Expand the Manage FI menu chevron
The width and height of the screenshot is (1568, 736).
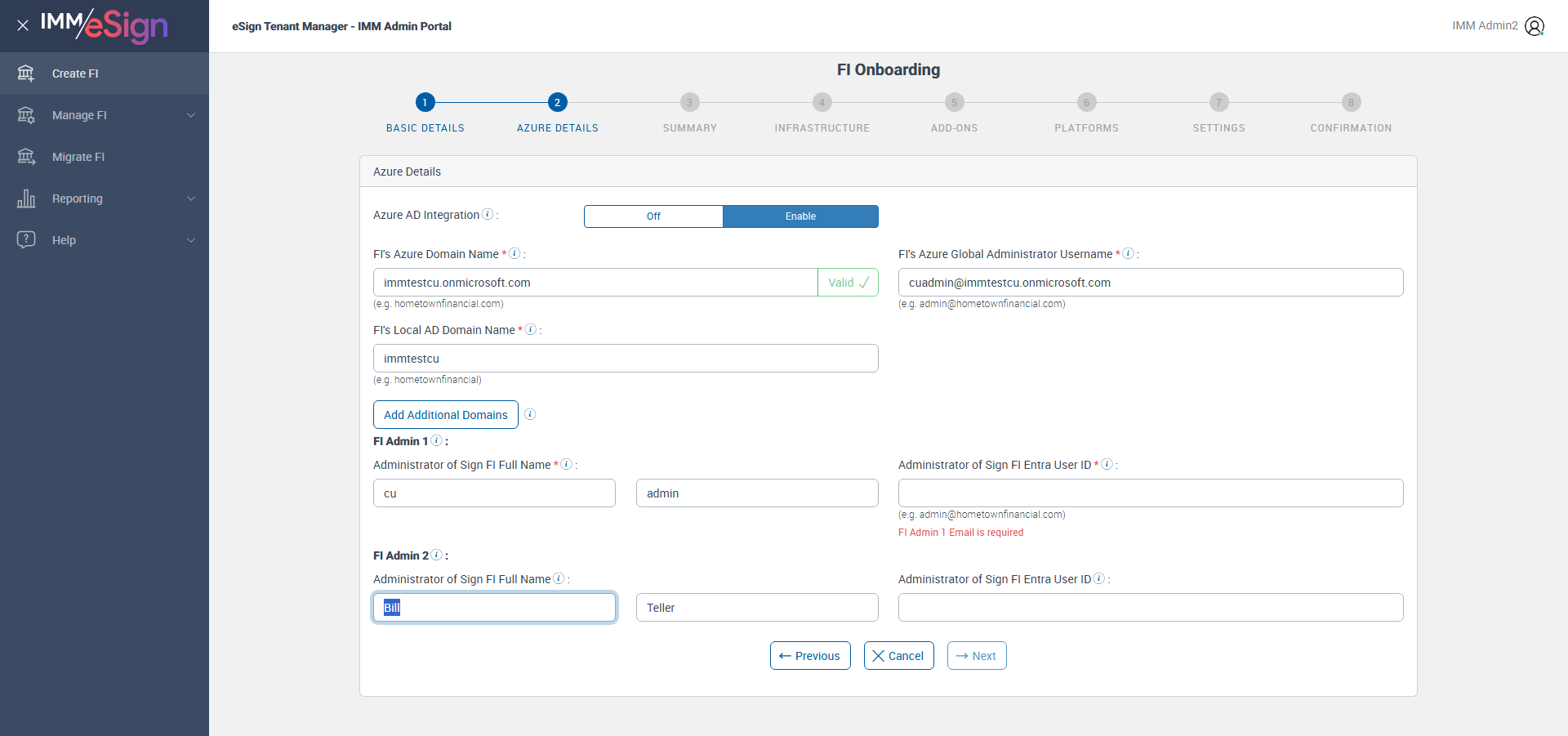[x=191, y=115]
